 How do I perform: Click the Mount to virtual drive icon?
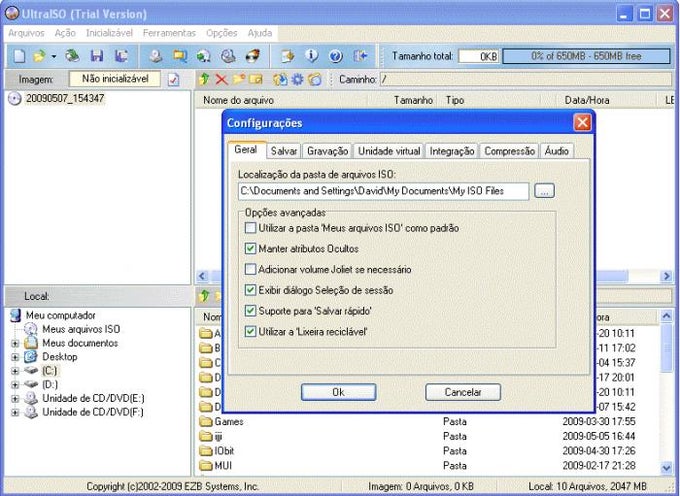coord(228,56)
